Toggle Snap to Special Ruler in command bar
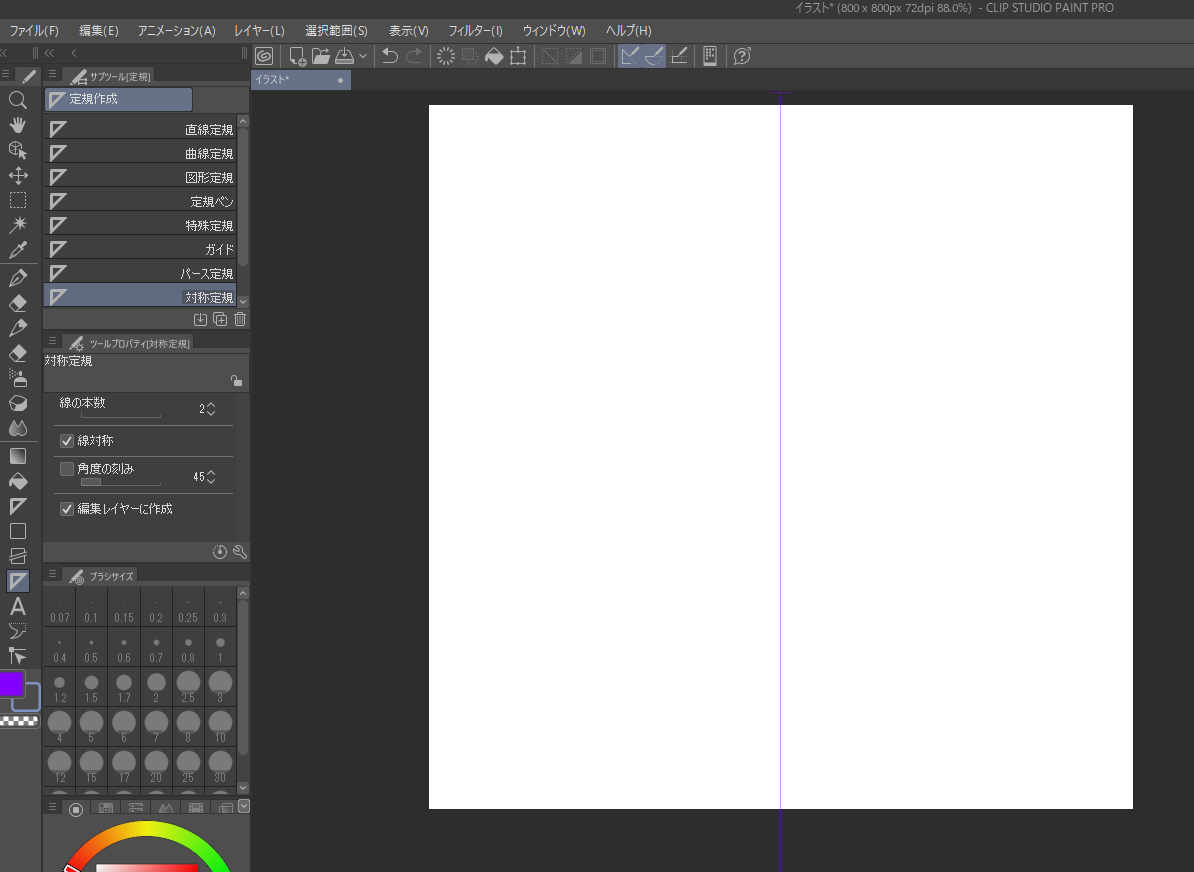 (654, 56)
